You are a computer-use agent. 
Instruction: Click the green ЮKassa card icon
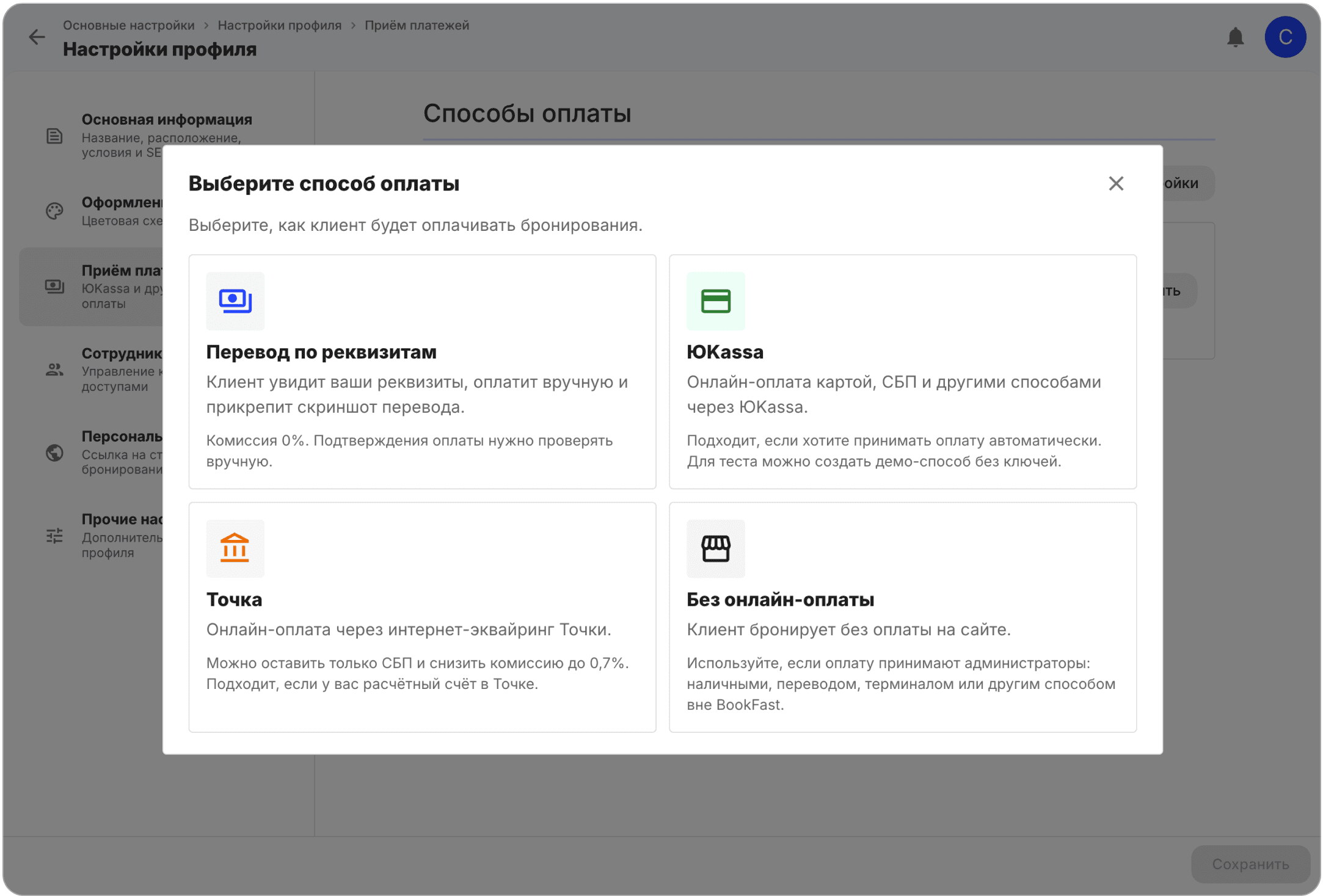point(716,301)
